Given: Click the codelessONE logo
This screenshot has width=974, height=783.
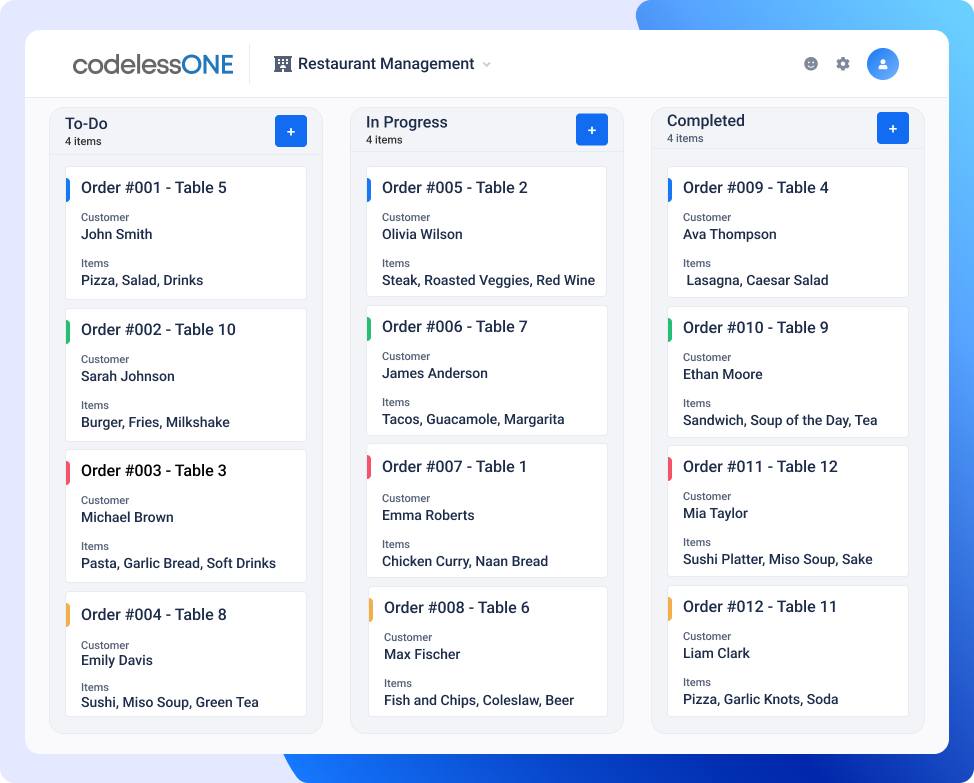Looking at the screenshot, I should (x=153, y=65).
